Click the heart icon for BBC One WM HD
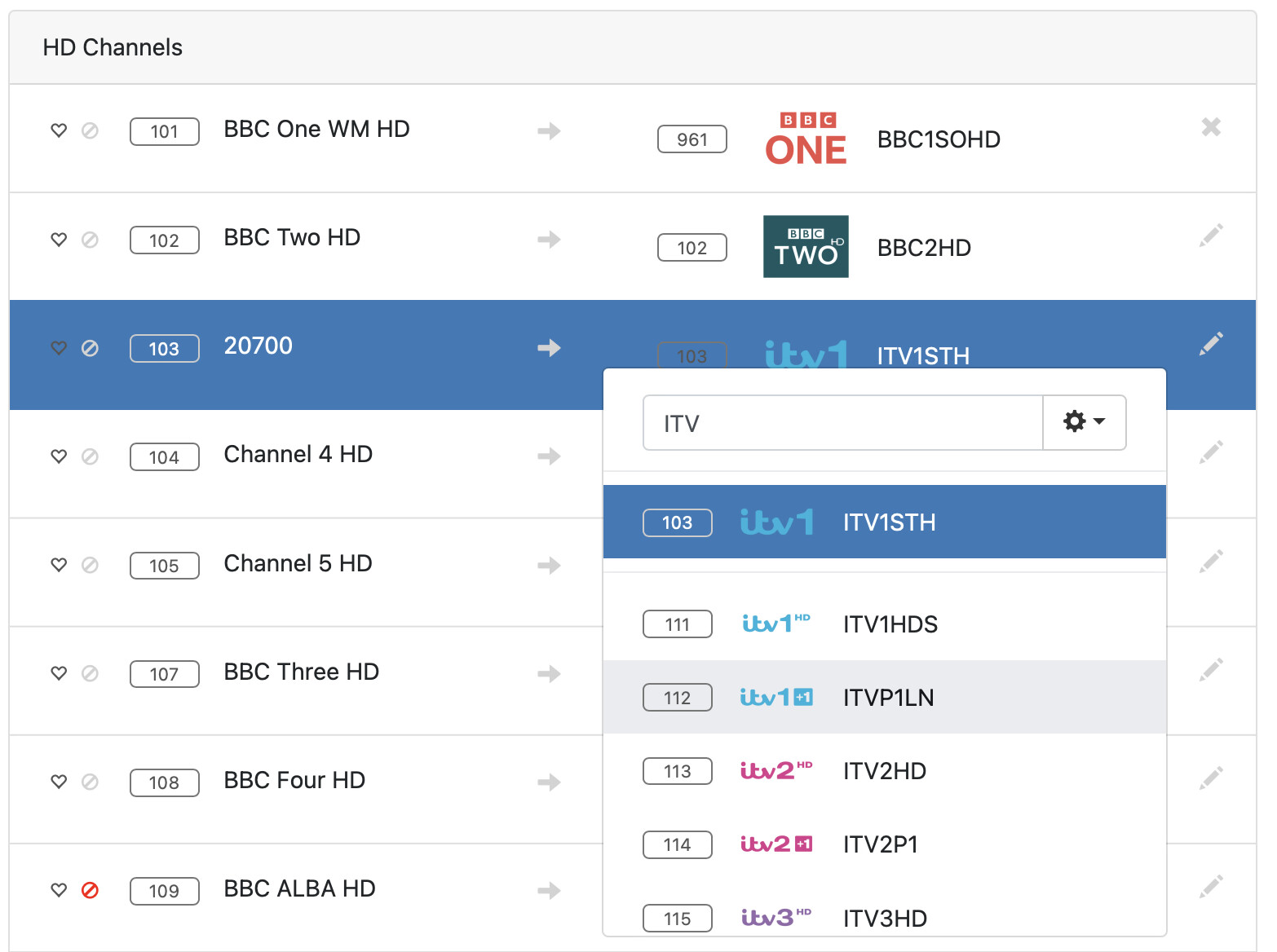 (x=59, y=130)
